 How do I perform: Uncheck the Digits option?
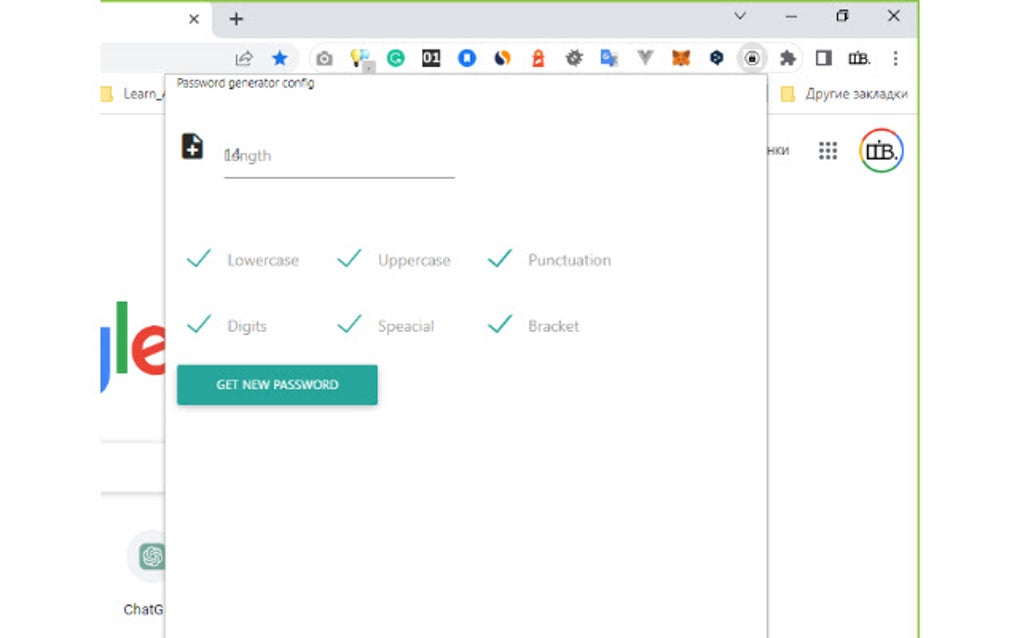198,324
